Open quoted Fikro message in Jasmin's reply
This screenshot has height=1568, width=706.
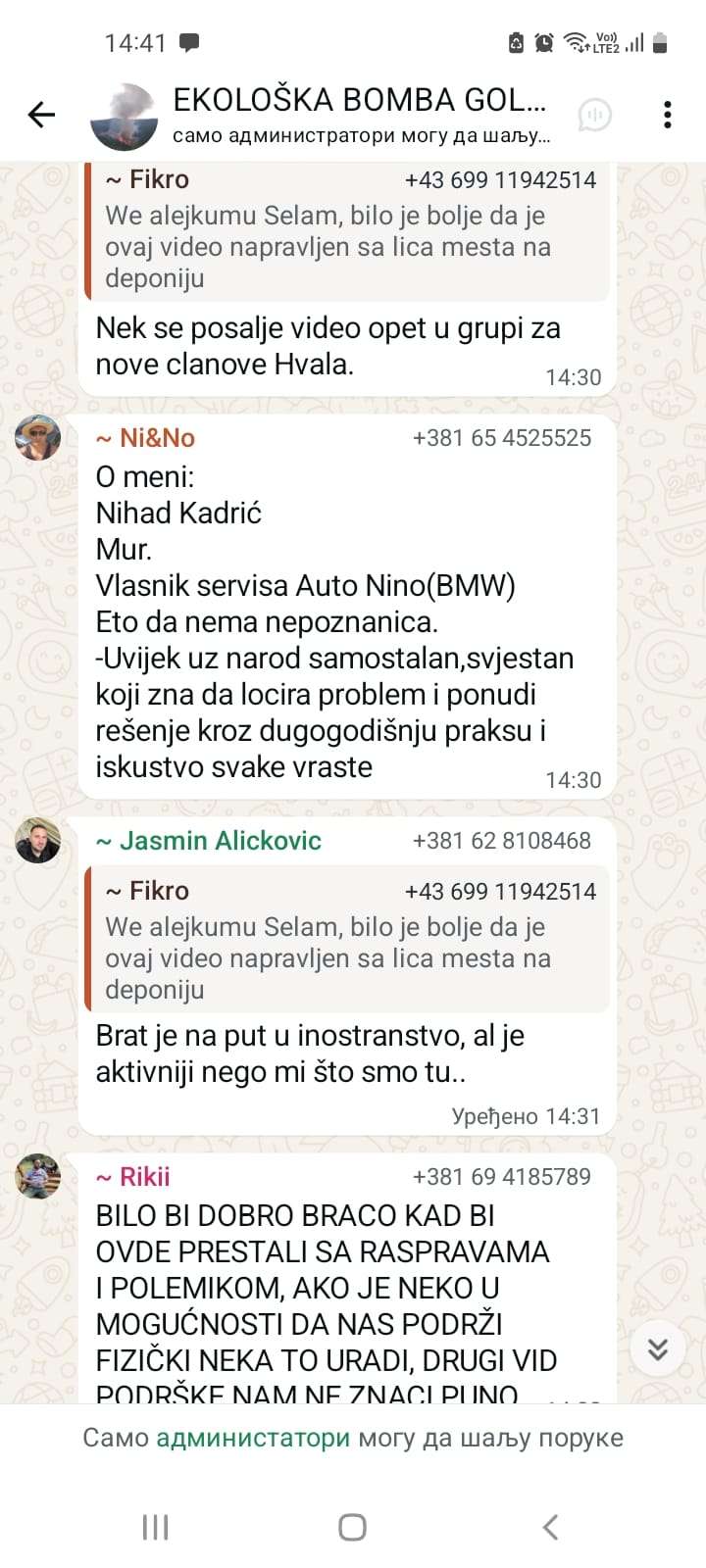pos(347,939)
